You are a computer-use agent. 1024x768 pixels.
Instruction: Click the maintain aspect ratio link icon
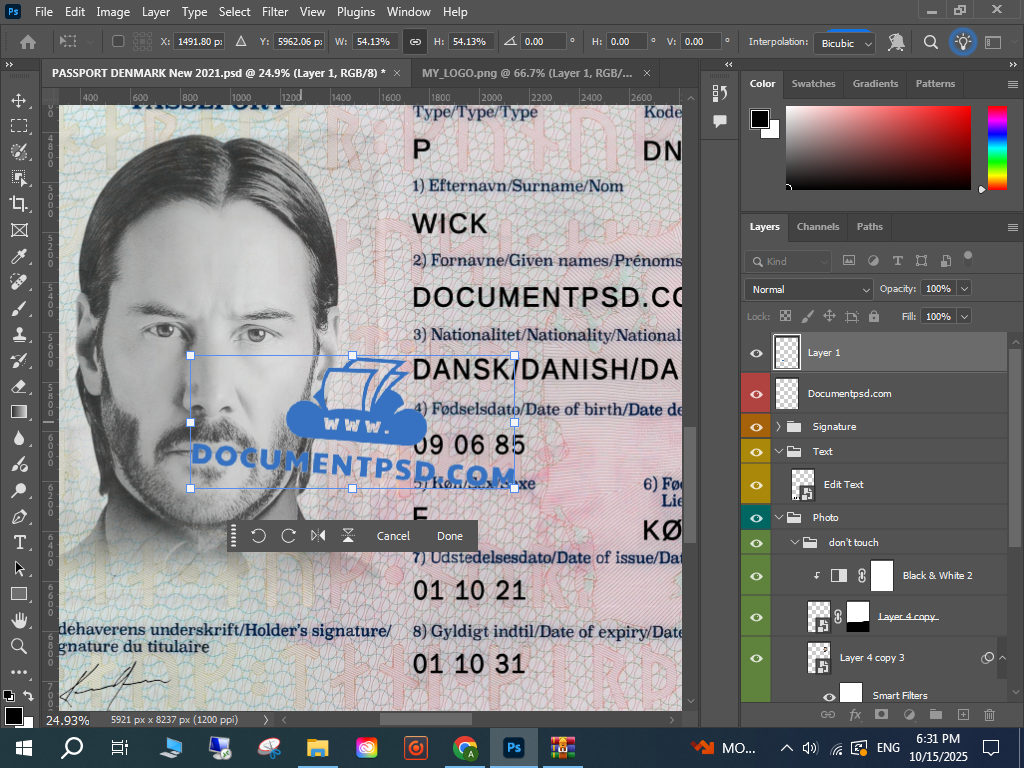click(414, 42)
